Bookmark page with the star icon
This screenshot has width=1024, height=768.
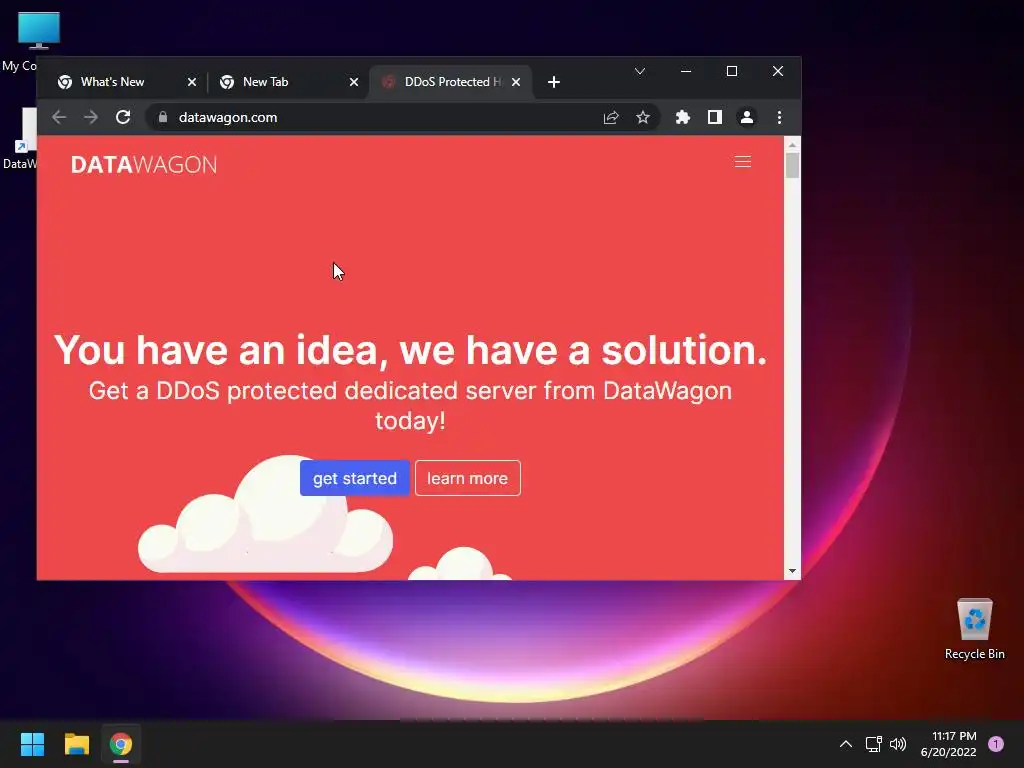643,118
